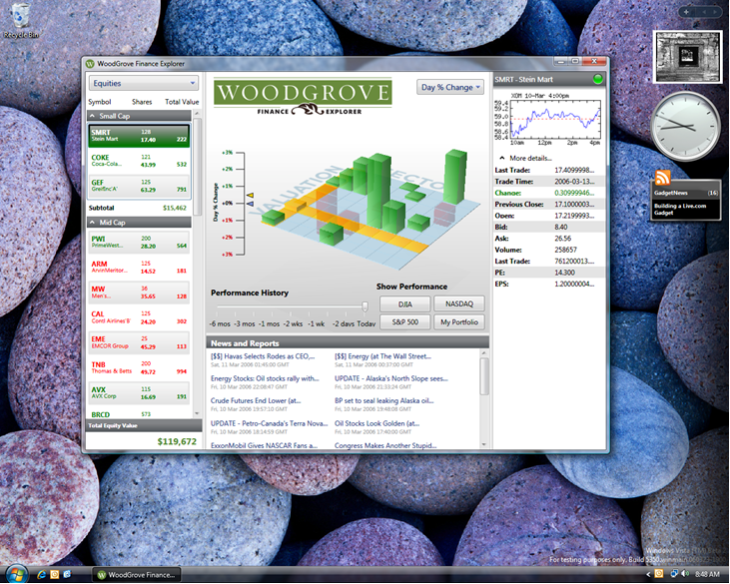
Task: Click the Symbol column header
Action: 100,102
